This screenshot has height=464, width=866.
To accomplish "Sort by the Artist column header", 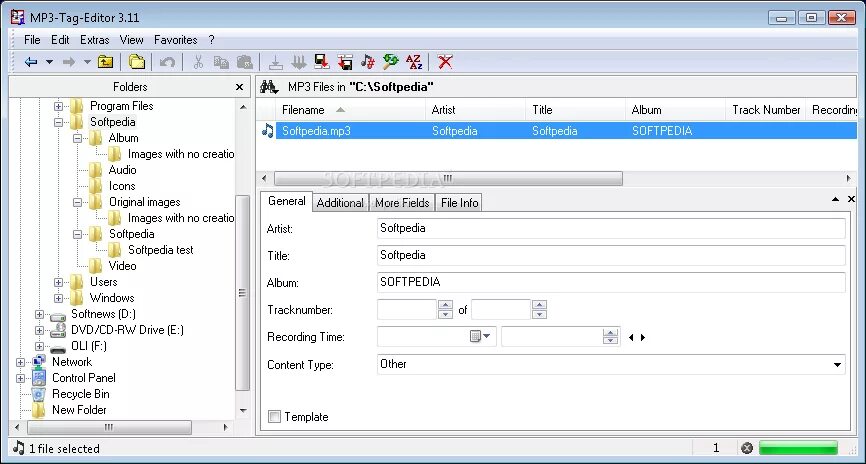I will click(x=476, y=110).
